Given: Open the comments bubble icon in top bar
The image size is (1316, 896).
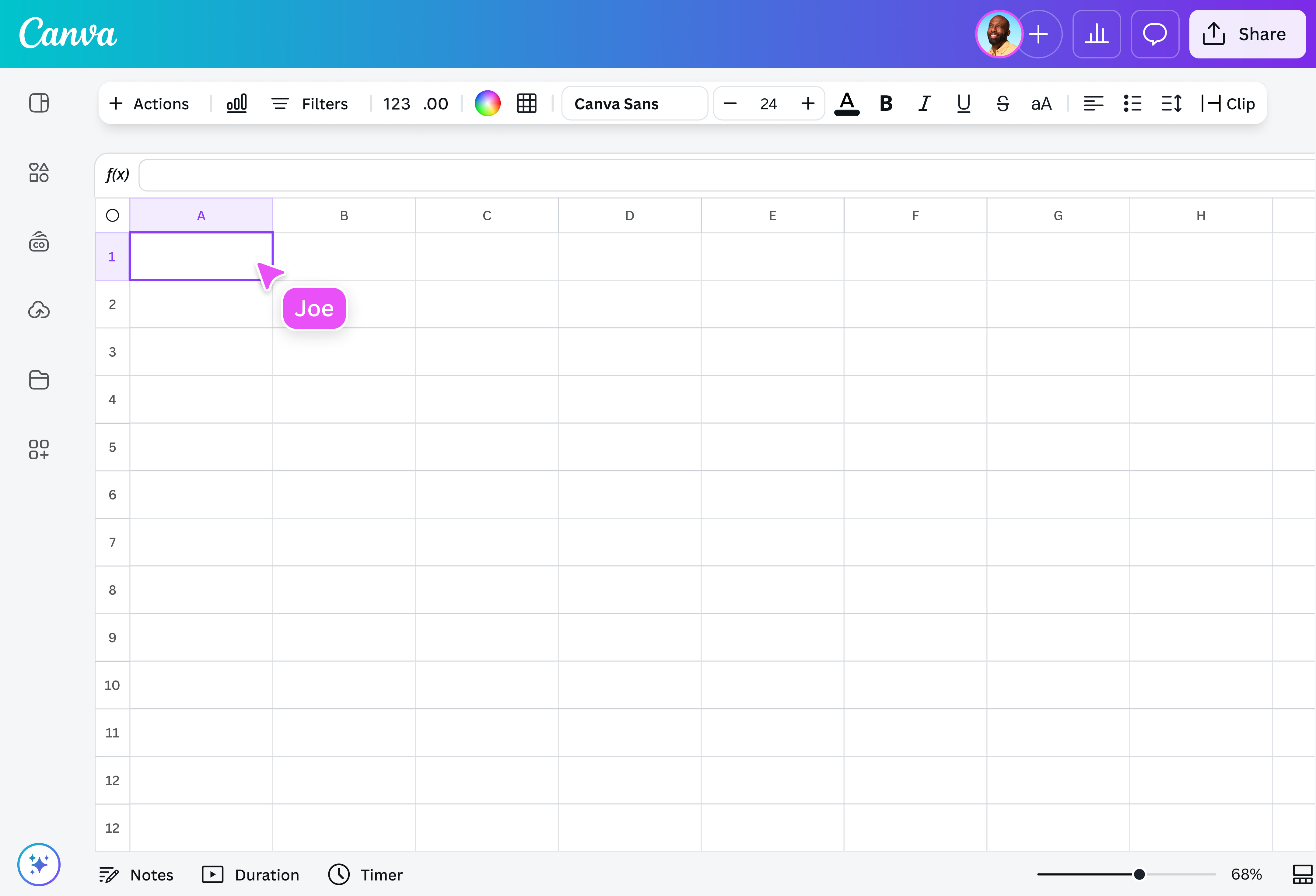Looking at the screenshot, I should point(1155,34).
